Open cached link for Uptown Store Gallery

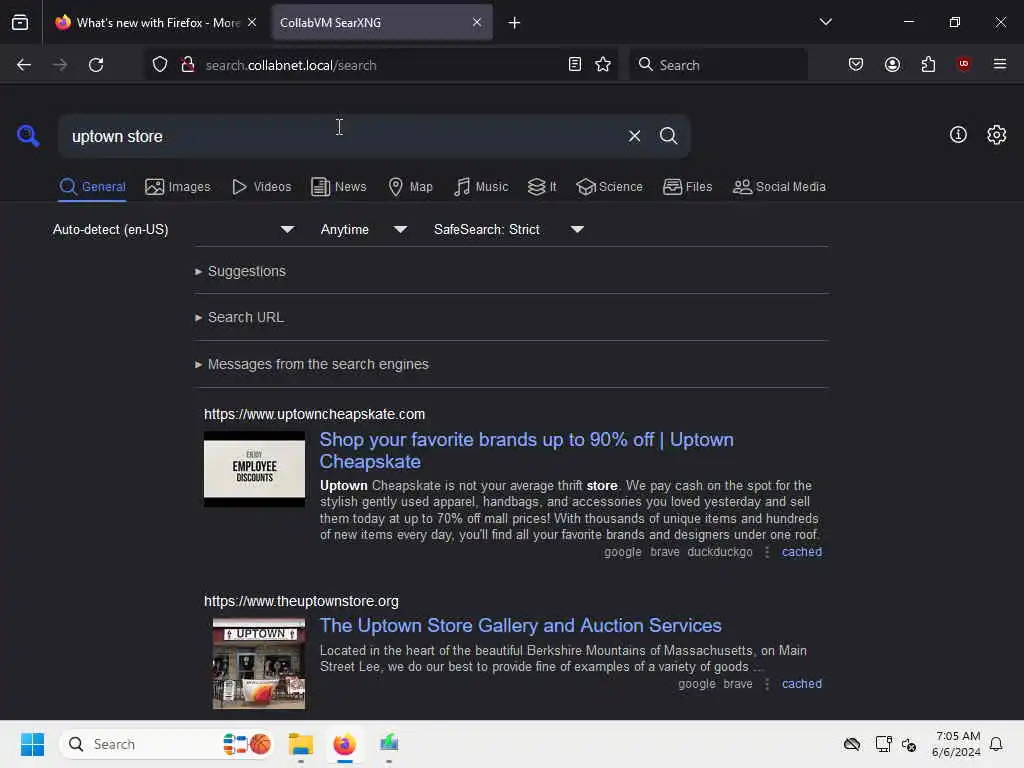801,684
